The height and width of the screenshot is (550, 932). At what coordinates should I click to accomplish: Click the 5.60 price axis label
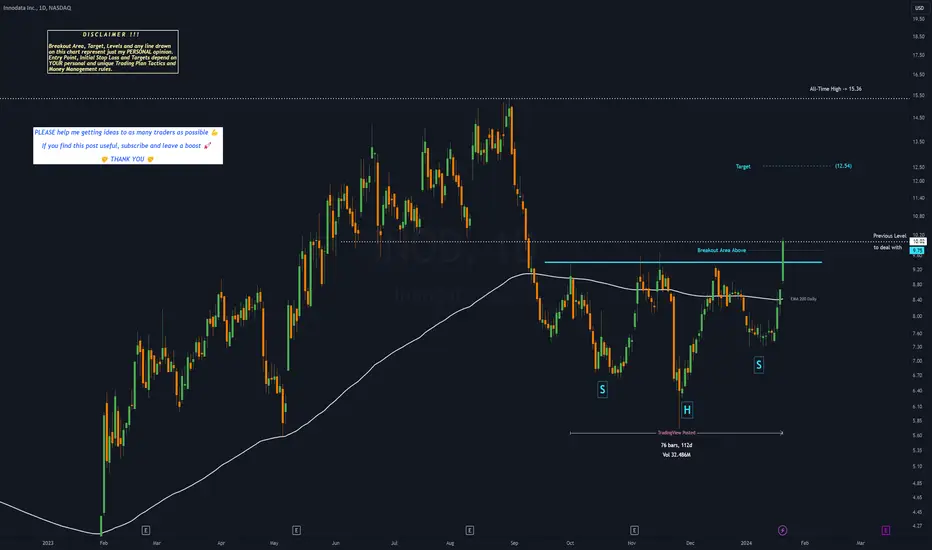[x=917, y=435]
